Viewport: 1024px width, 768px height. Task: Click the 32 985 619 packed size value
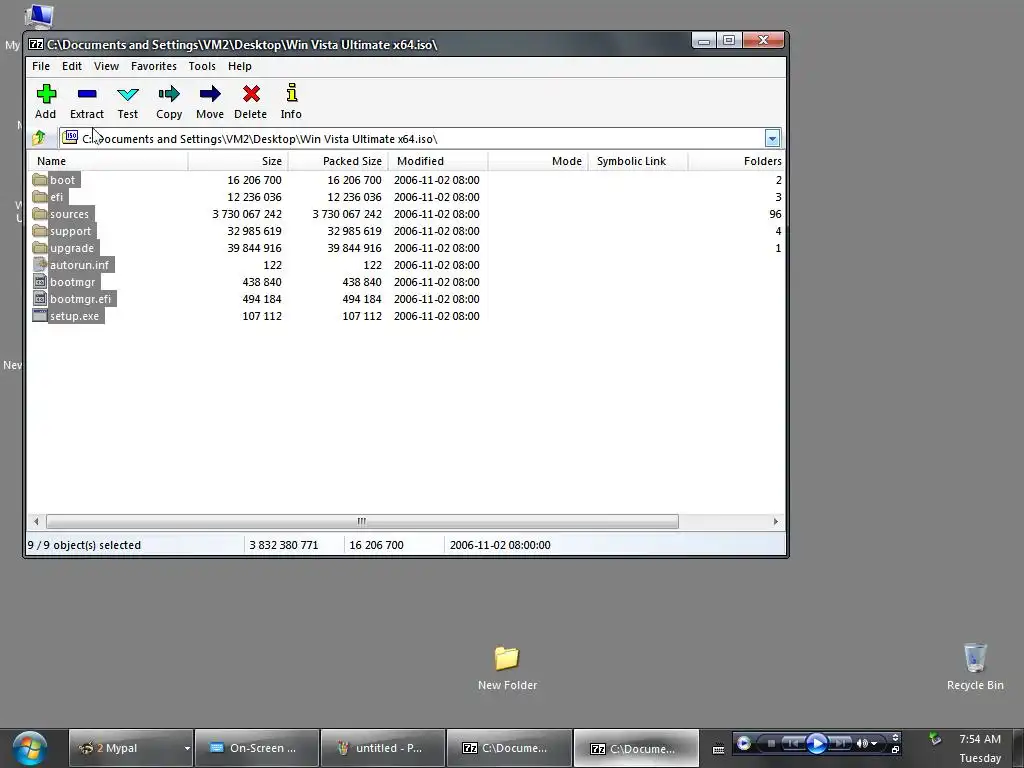(x=354, y=231)
